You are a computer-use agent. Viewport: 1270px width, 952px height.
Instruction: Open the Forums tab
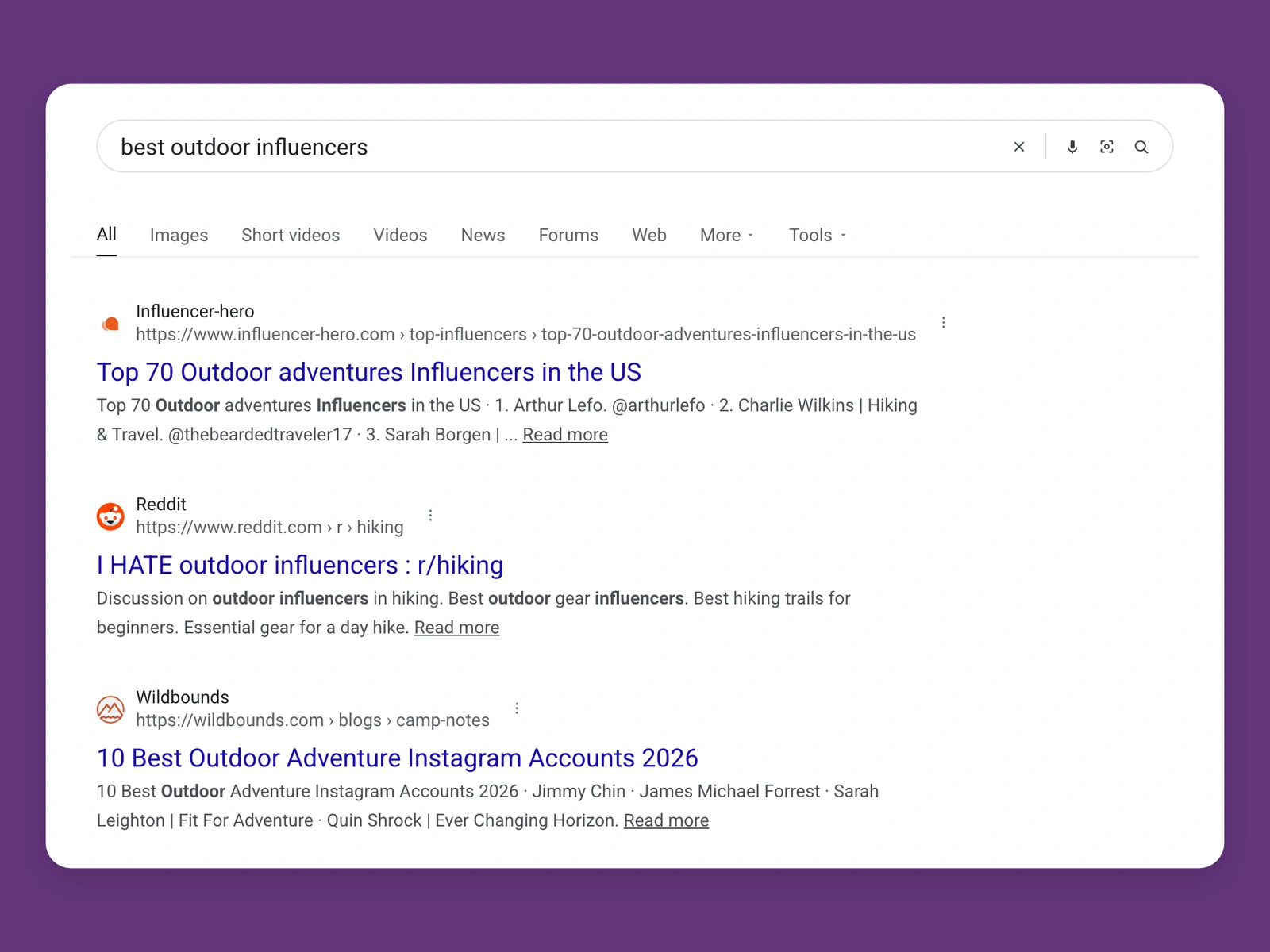click(568, 236)
